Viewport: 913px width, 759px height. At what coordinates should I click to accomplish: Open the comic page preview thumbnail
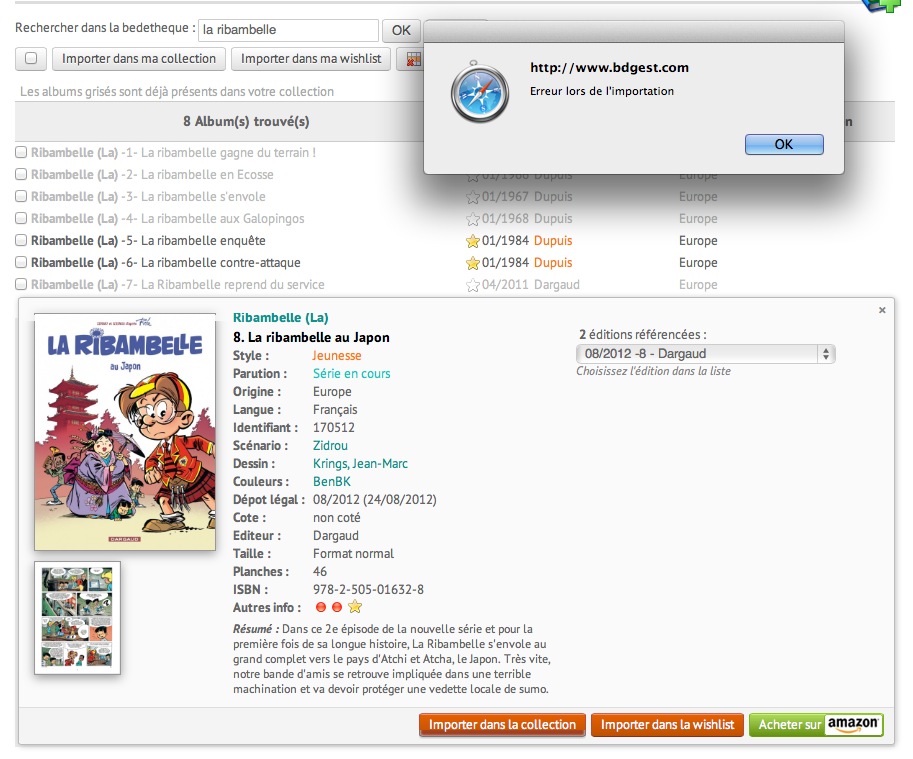(x=78, y=617)
